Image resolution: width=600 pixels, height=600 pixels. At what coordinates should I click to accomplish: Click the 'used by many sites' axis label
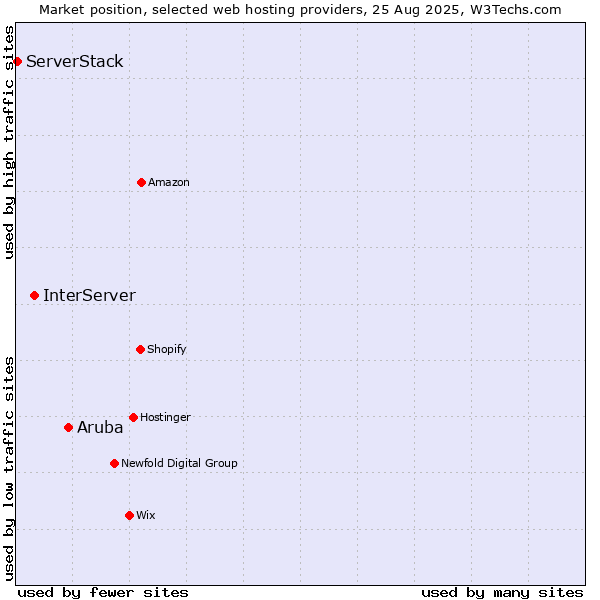pos(502,593)
